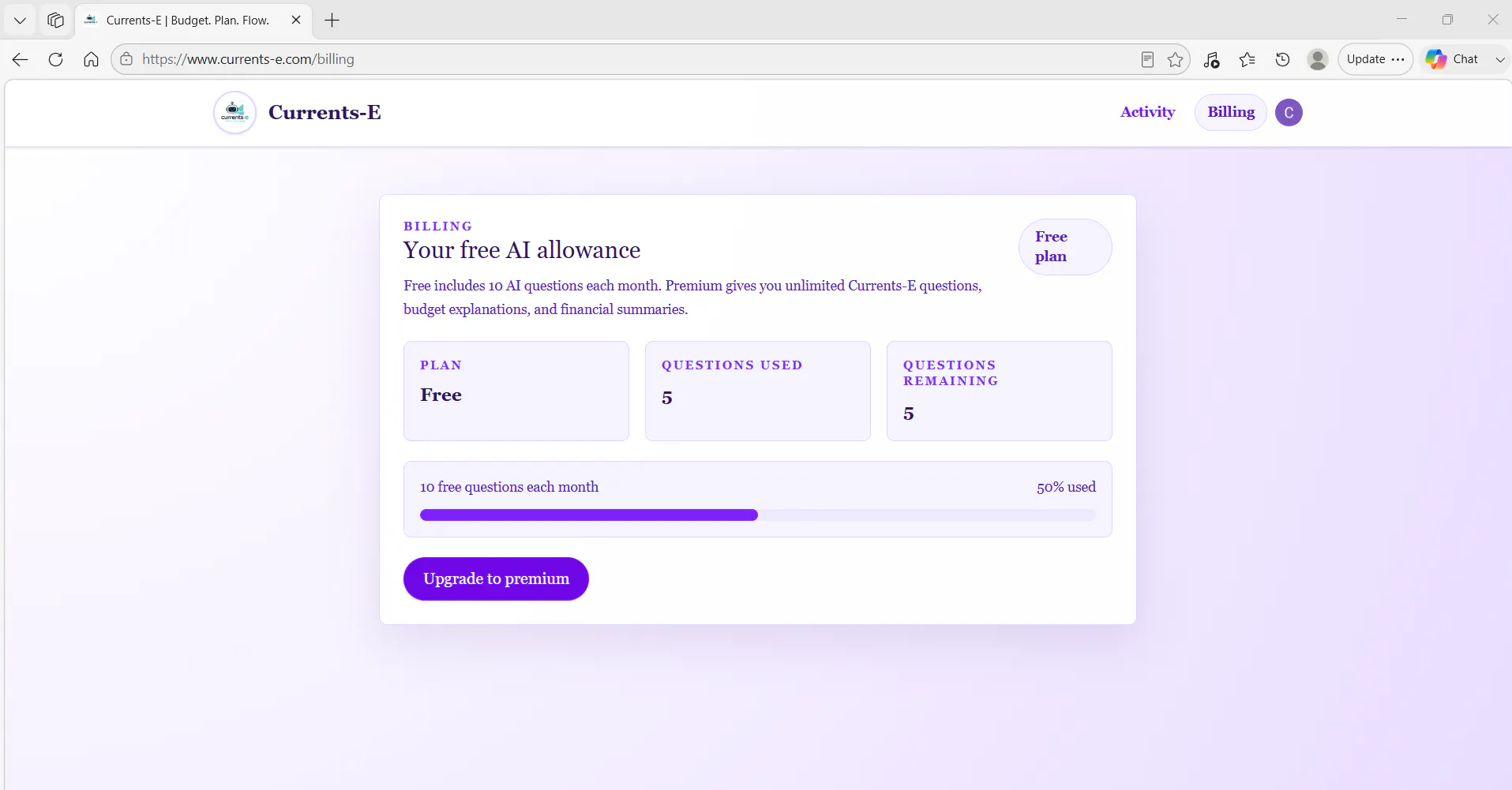1512x790 pixels.
Task: Click the browser Update button
Action: click(x=1375, y=59)
